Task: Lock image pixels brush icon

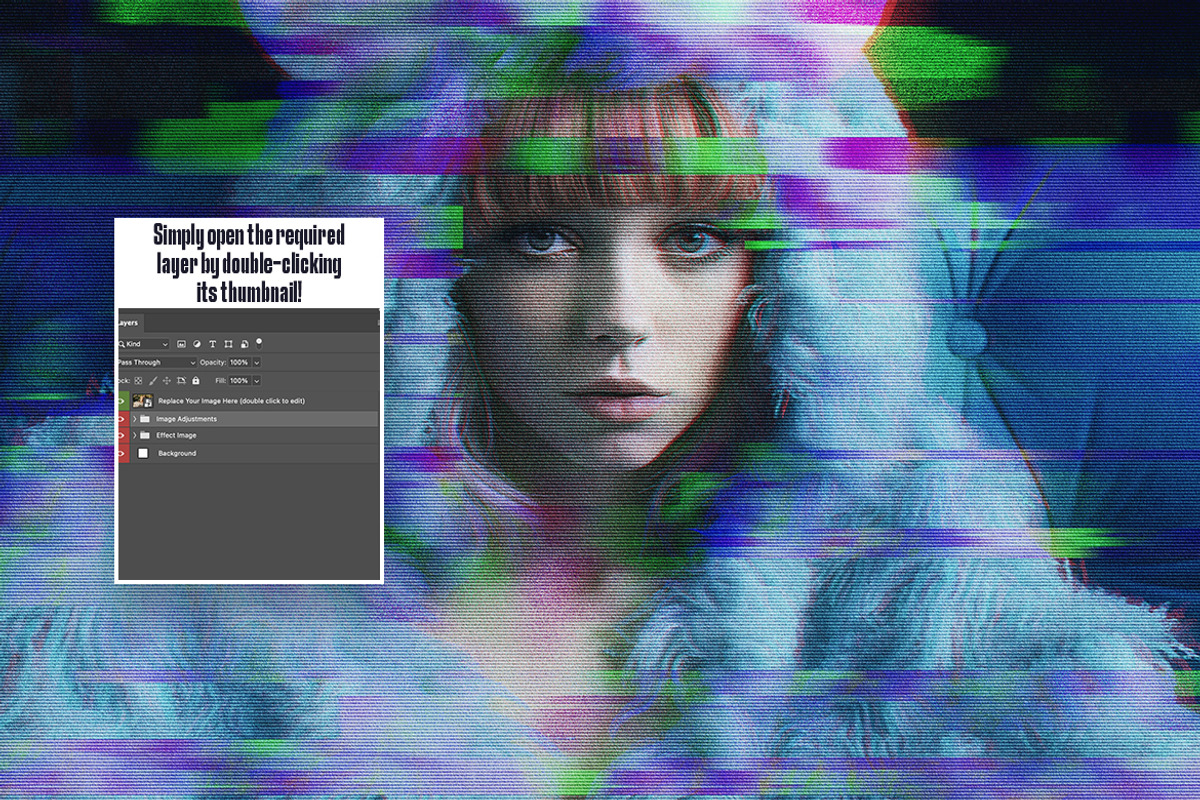Action: [x=153, y=381]
